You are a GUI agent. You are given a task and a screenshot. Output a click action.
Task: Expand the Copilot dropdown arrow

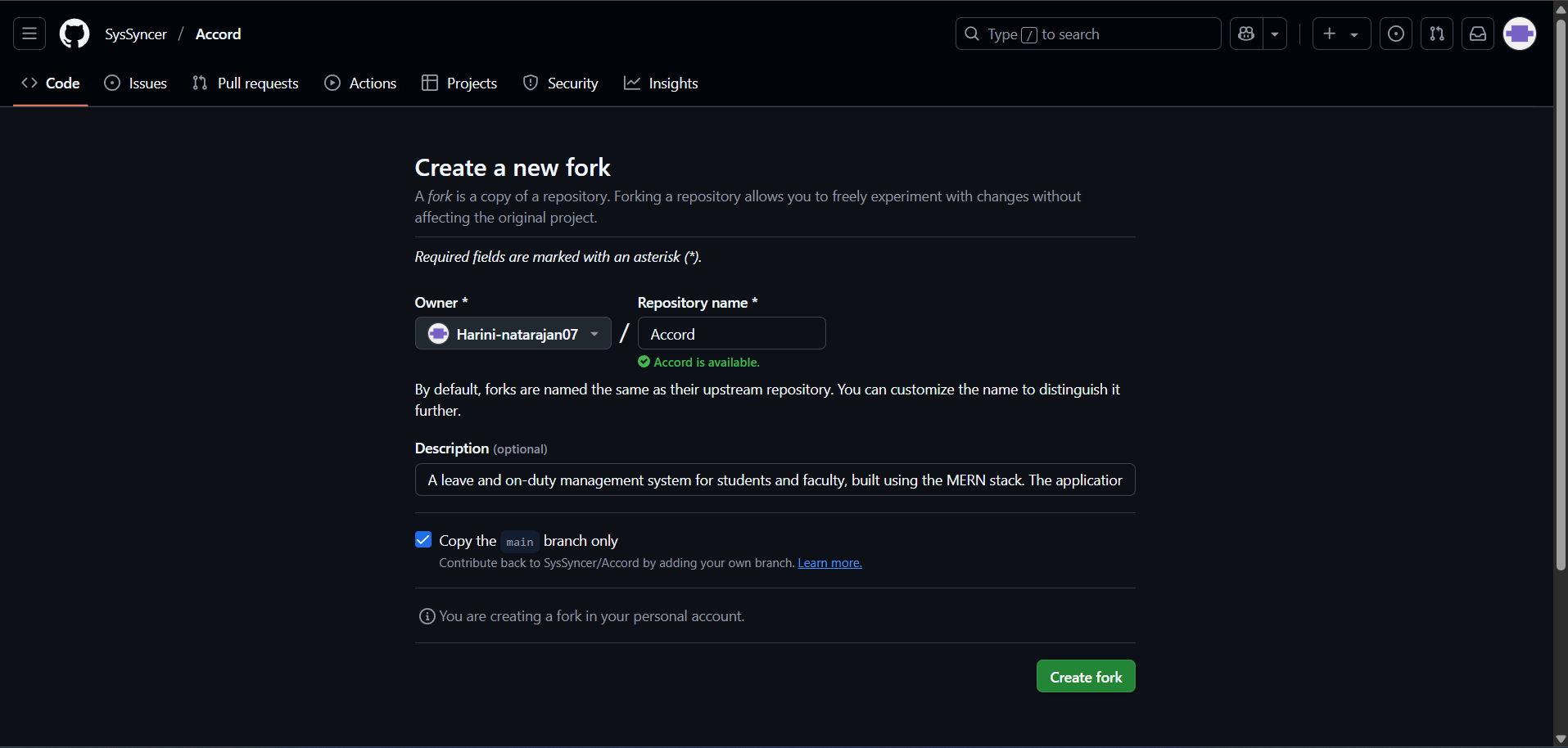click(x=1275, y=34)
